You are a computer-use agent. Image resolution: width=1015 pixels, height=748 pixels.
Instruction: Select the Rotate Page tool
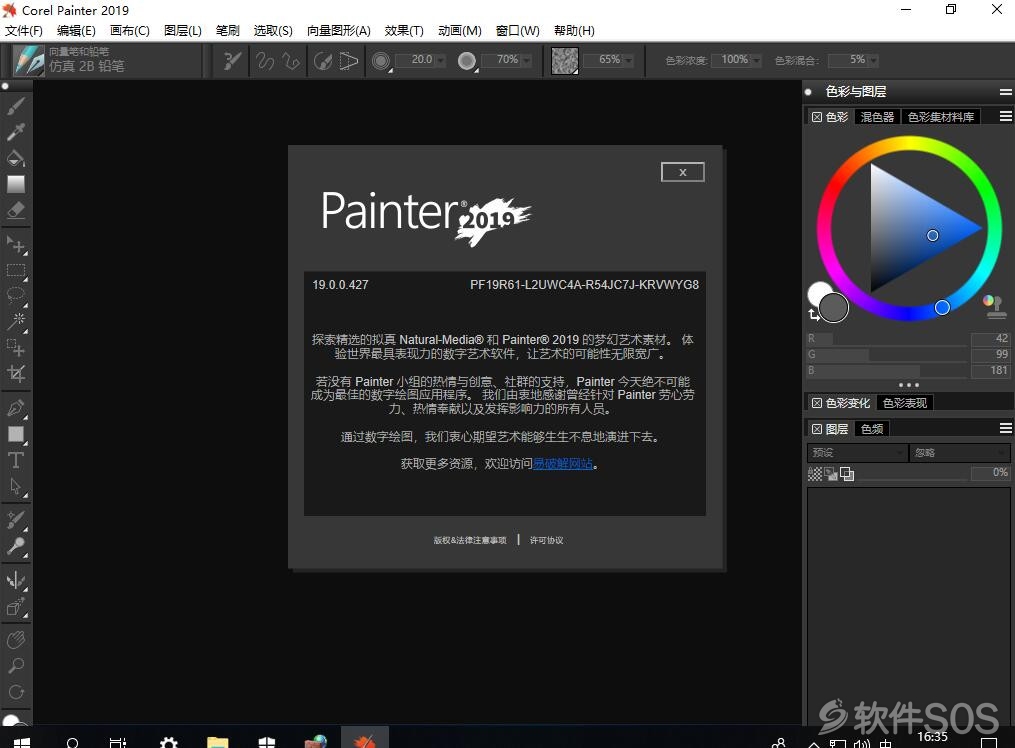(x=16, y=692)
